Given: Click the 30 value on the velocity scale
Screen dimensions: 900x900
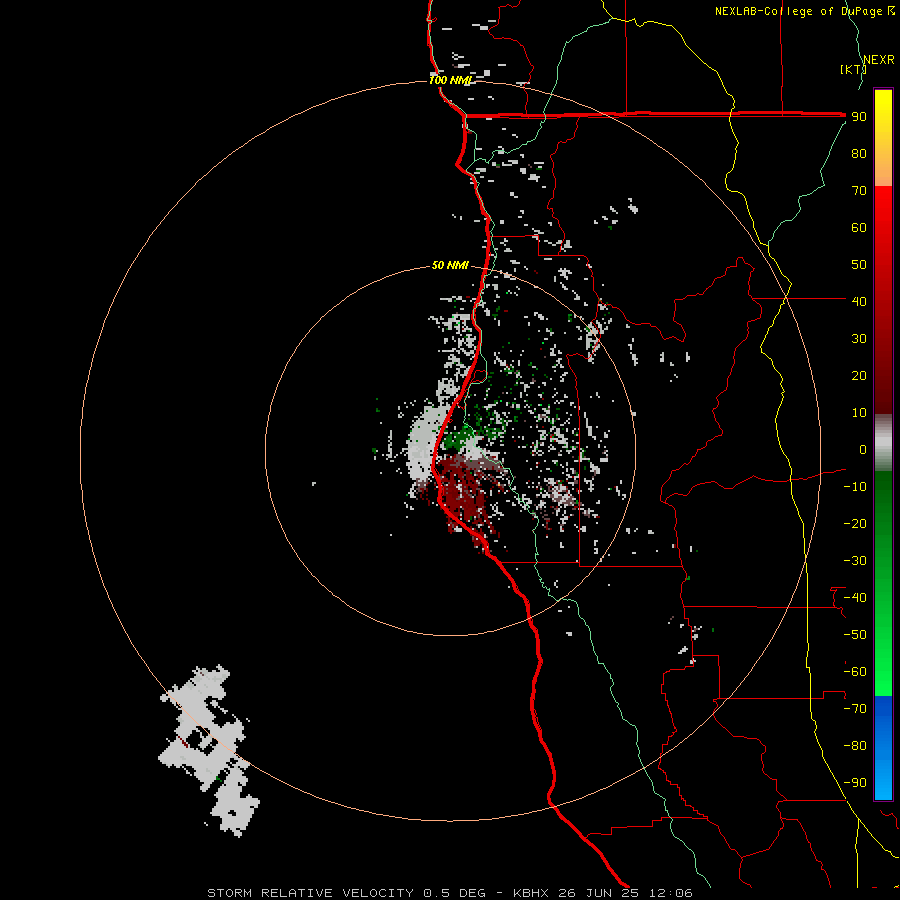Looking at the screenshot, I should pos(859,339).
